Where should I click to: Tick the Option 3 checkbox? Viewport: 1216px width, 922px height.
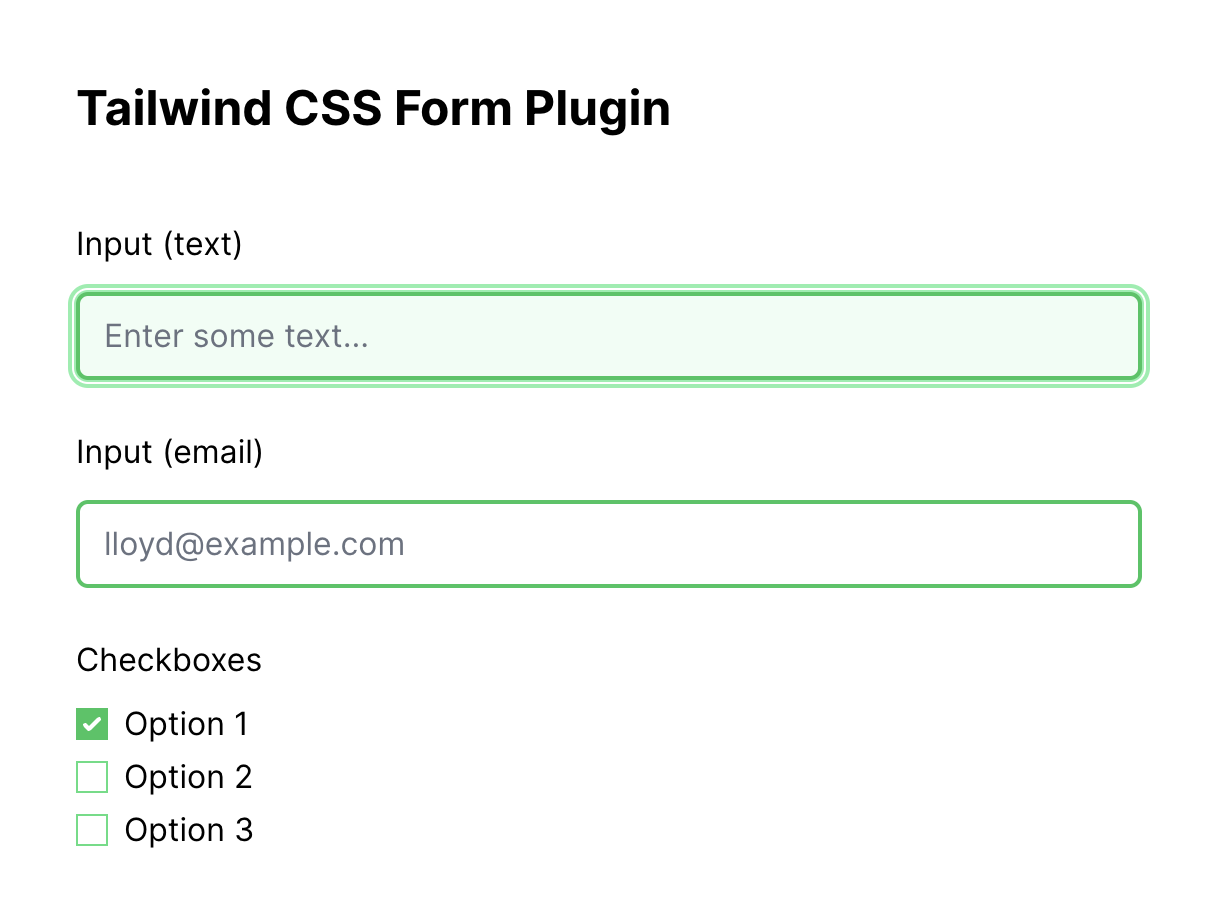click(92, 830)
